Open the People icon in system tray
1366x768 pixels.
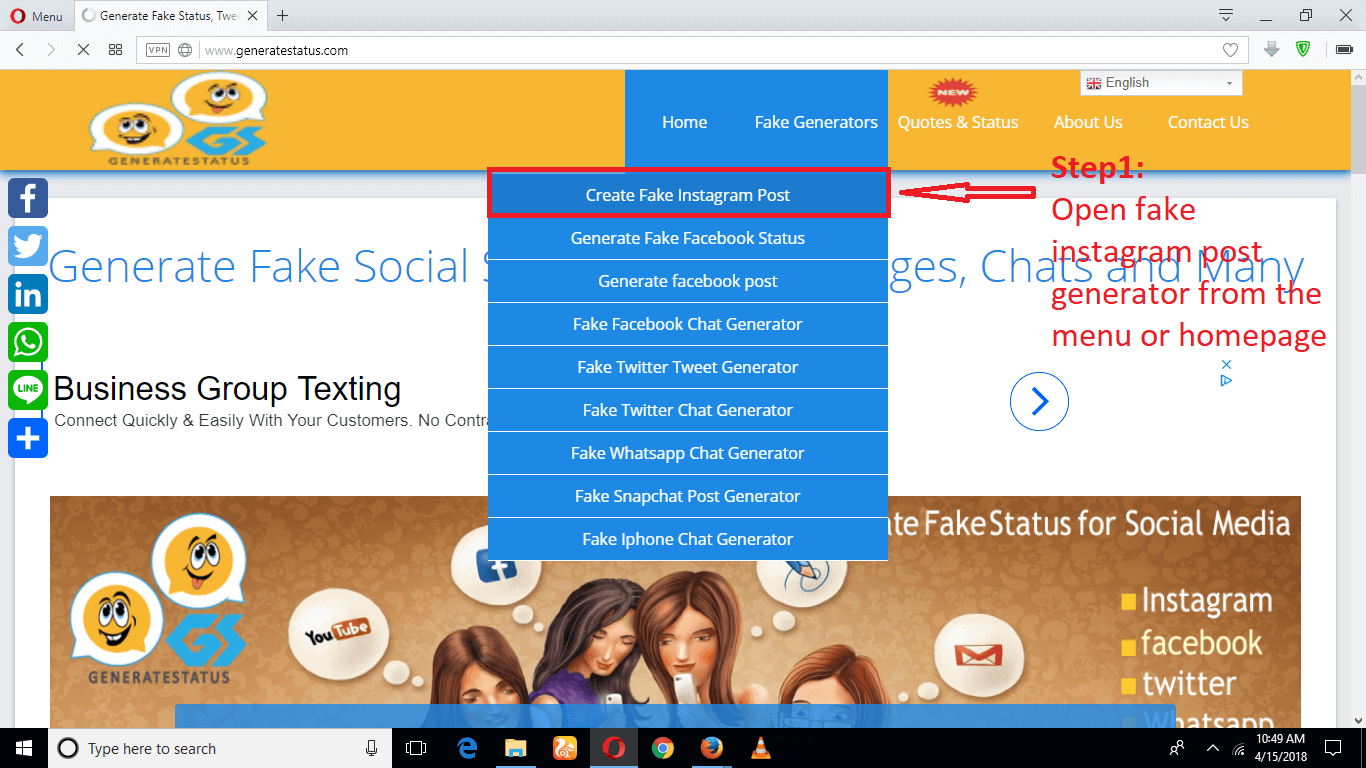tap(1177, 748)
